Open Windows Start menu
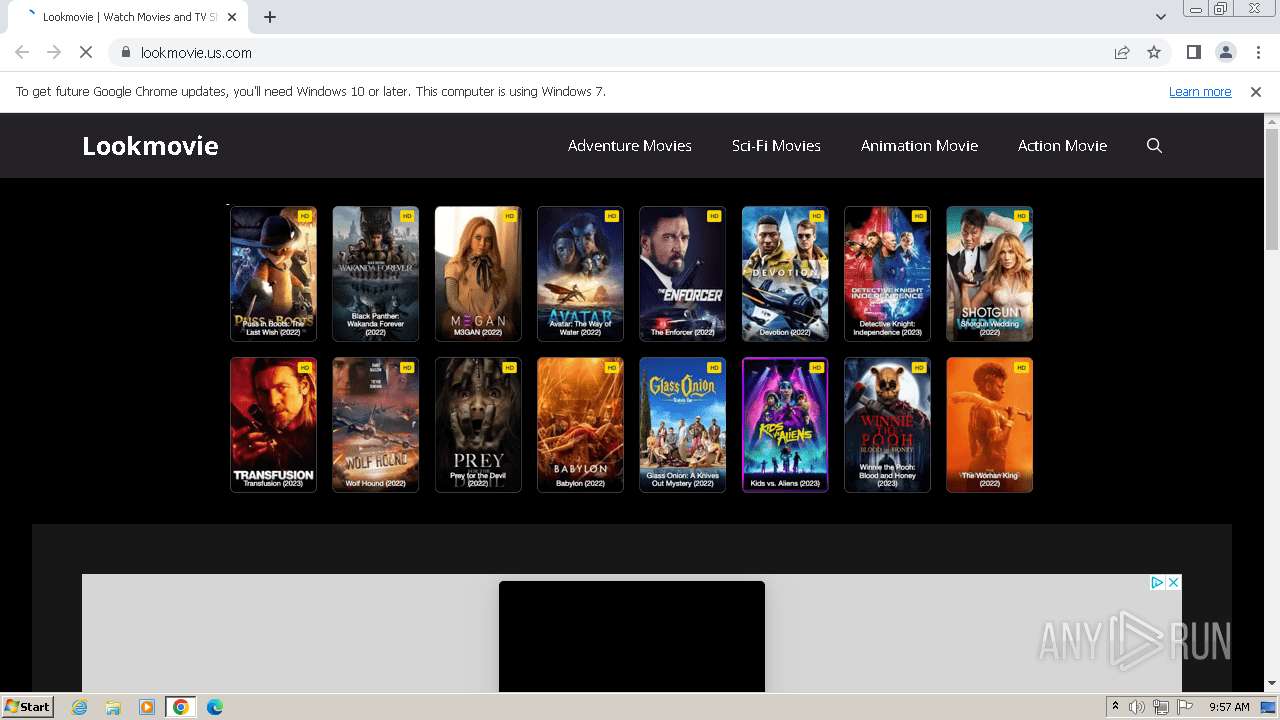This screenshot has height=720, width=1280. [28, 706]
